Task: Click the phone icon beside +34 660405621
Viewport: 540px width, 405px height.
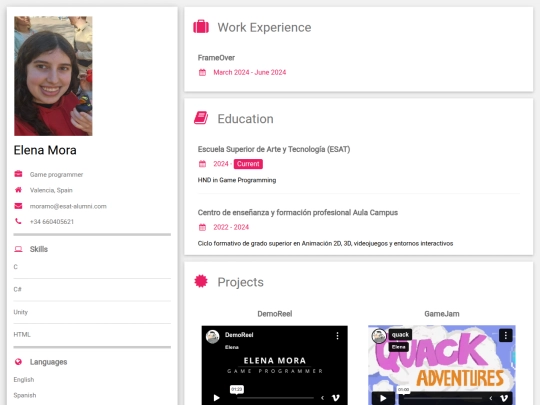Action: [x=18, y=221]
